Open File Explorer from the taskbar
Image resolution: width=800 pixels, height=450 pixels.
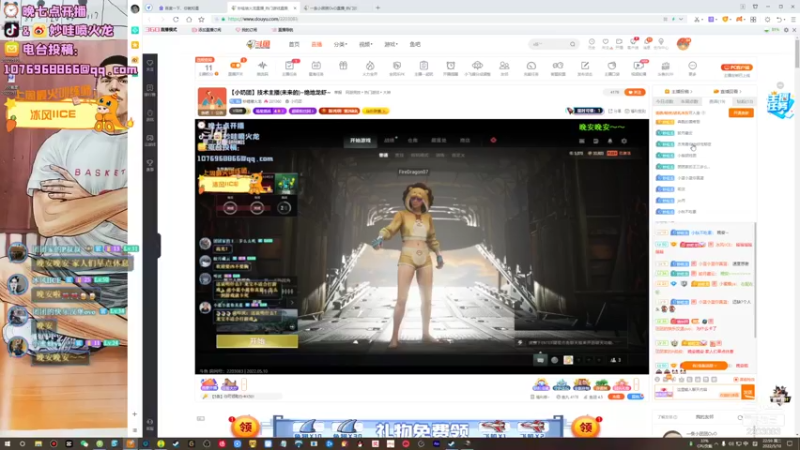(38, 444)
